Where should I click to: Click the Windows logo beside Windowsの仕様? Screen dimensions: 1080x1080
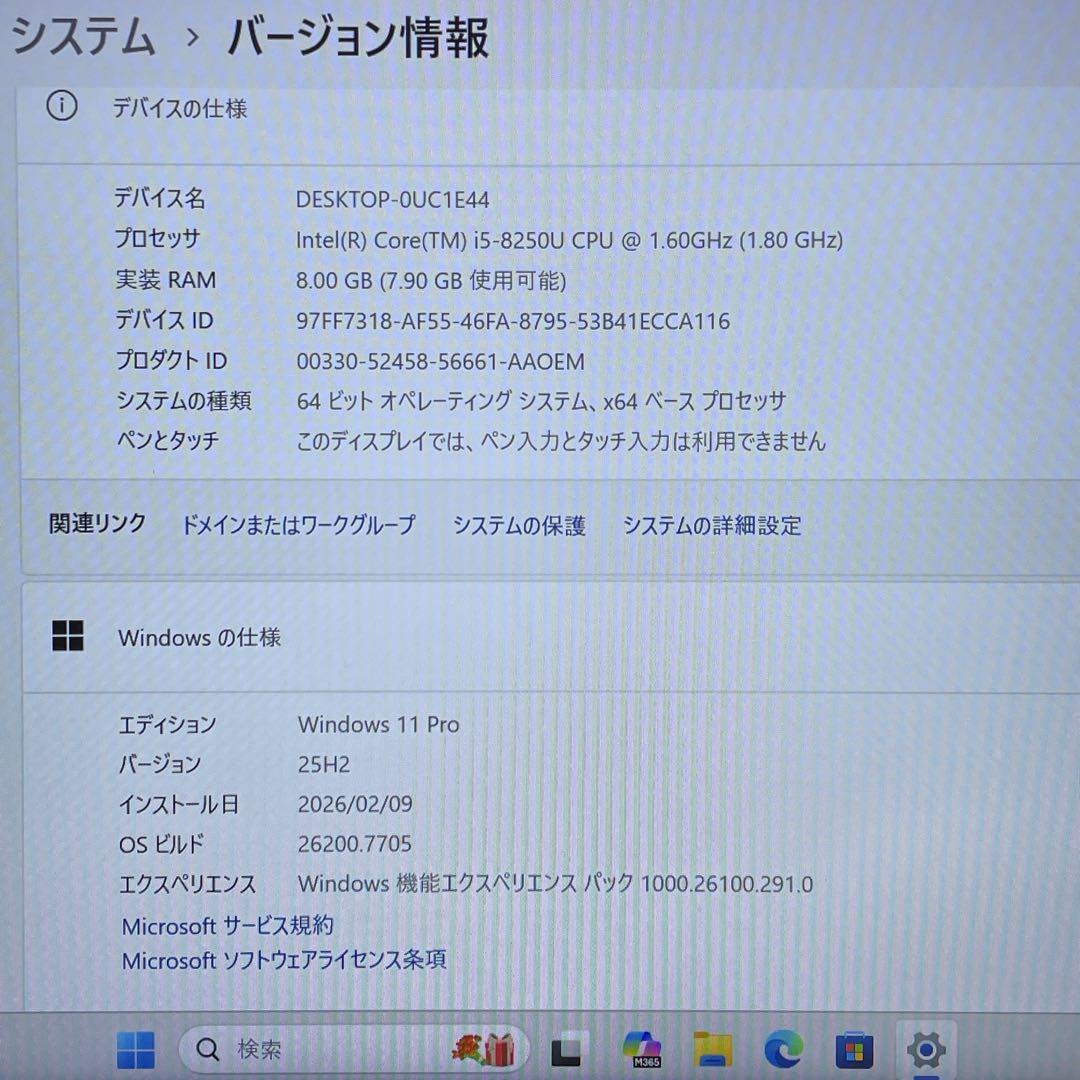click(x=70, y=636)
